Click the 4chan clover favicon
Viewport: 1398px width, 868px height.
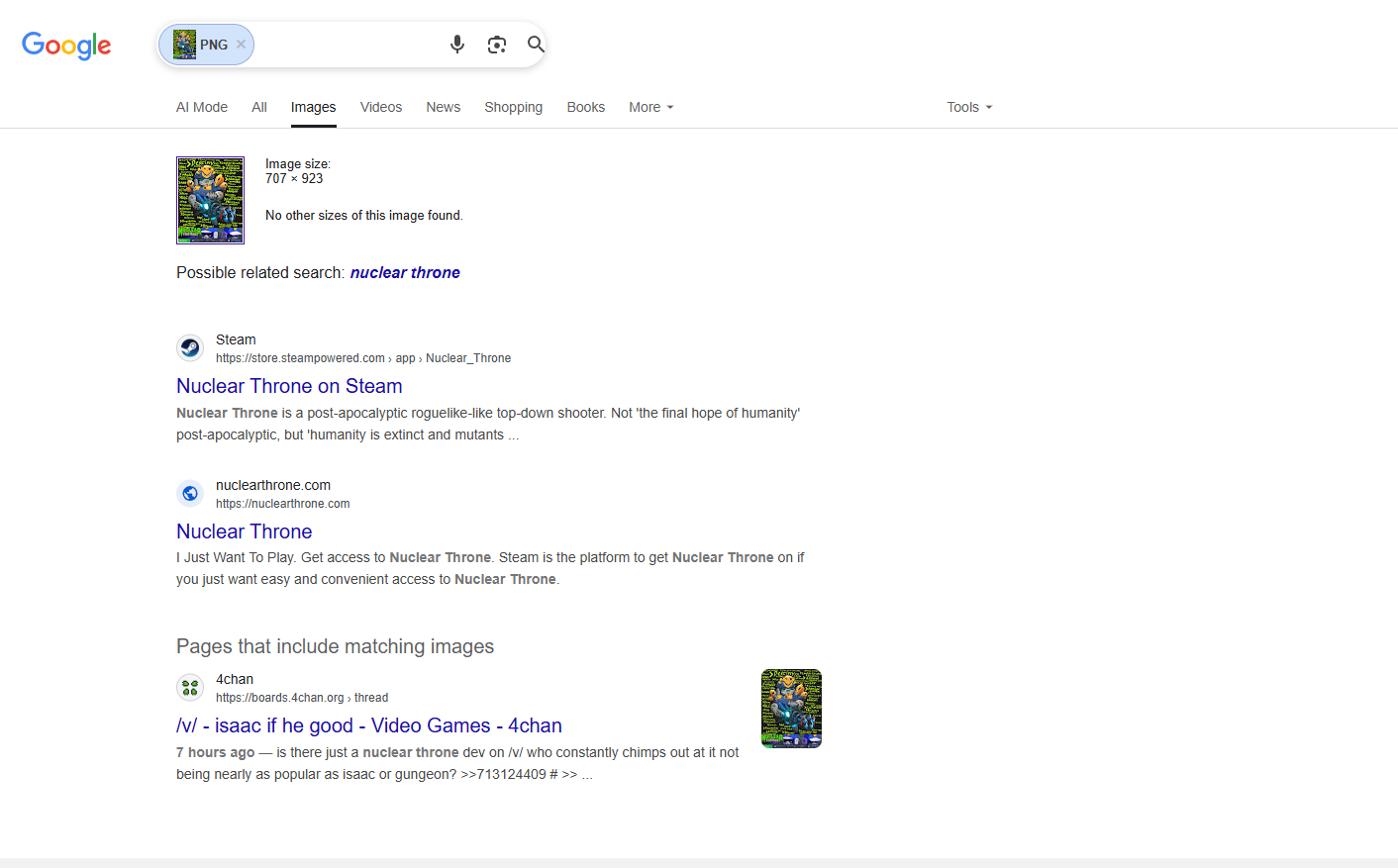click(190, 687)
